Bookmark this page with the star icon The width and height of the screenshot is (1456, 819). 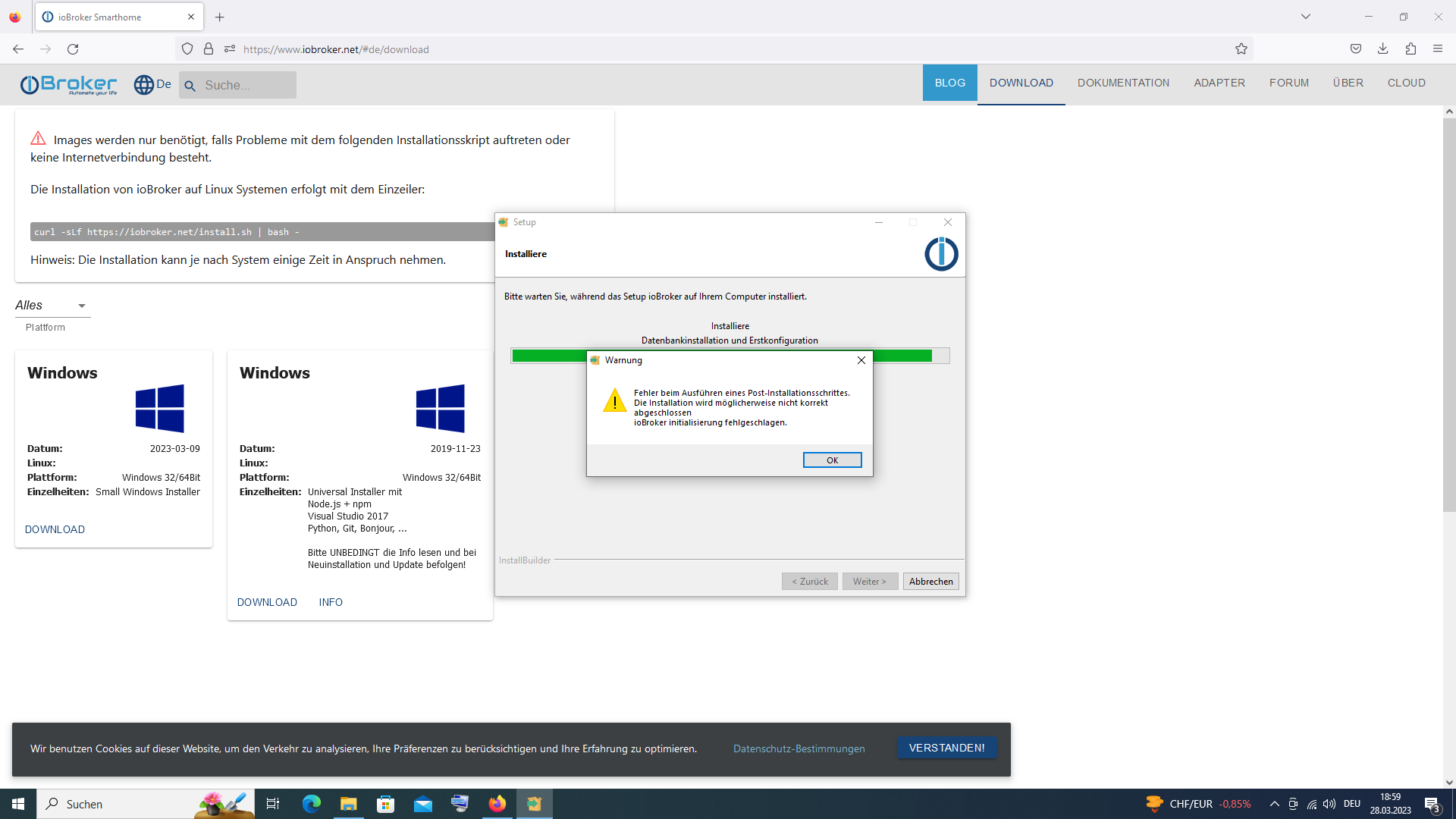[x=1241, y=49]
